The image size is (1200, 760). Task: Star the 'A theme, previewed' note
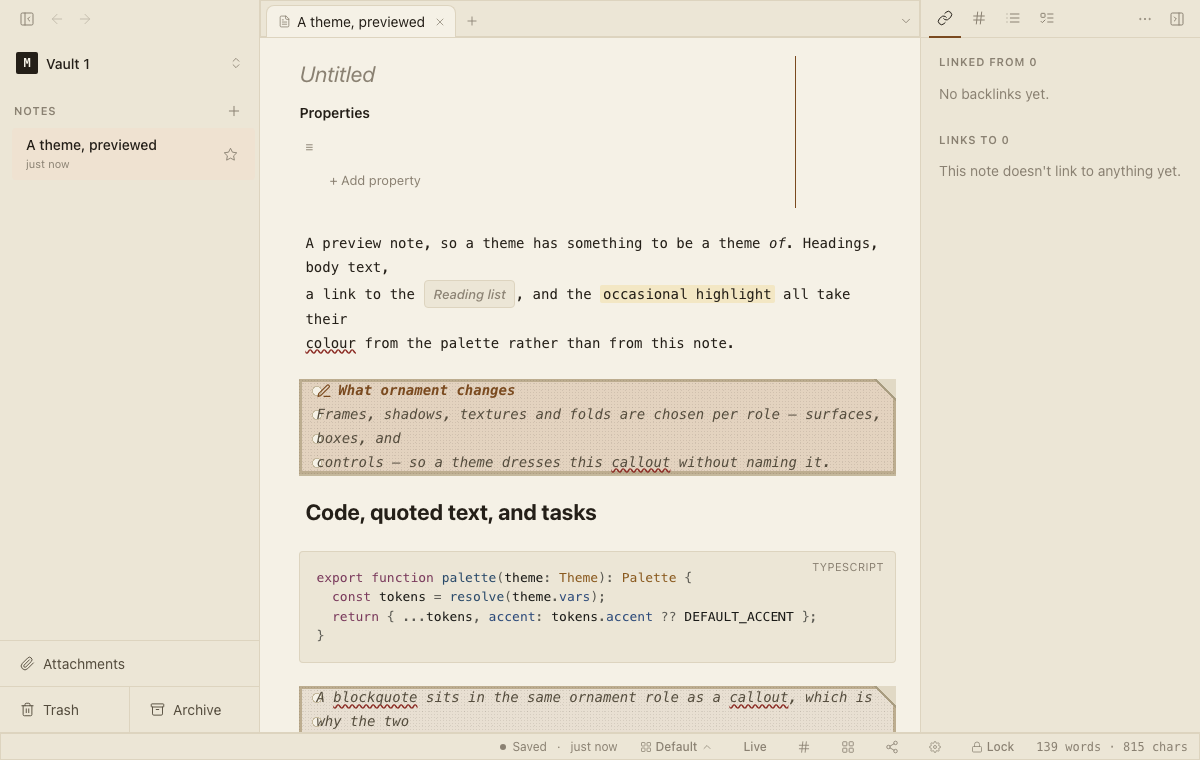(230, 154)
